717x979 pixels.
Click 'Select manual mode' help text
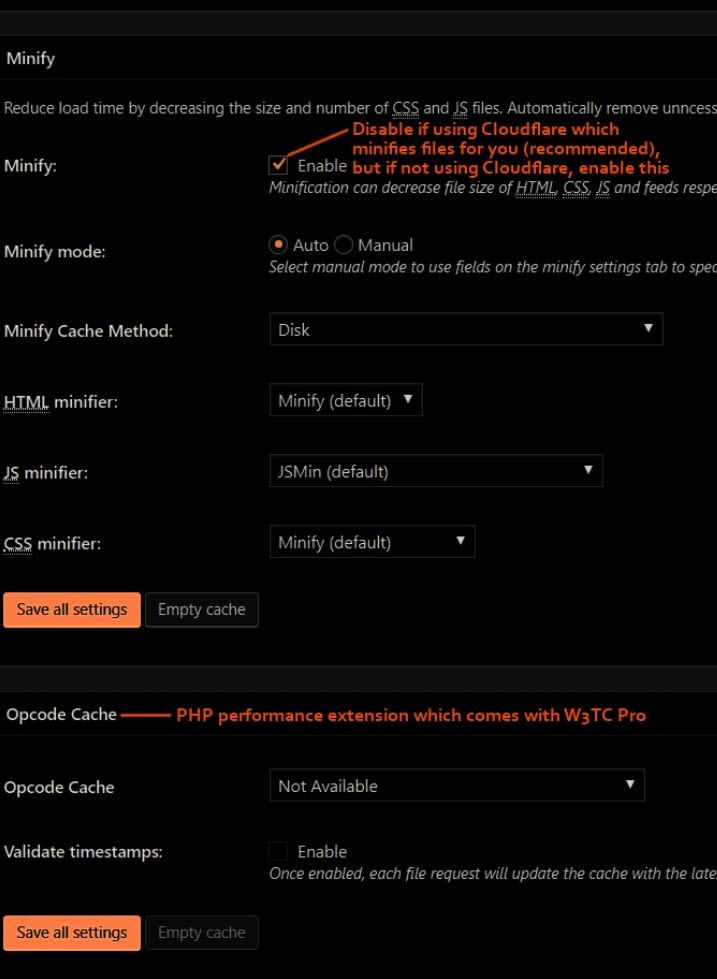(x=493, y=267)
